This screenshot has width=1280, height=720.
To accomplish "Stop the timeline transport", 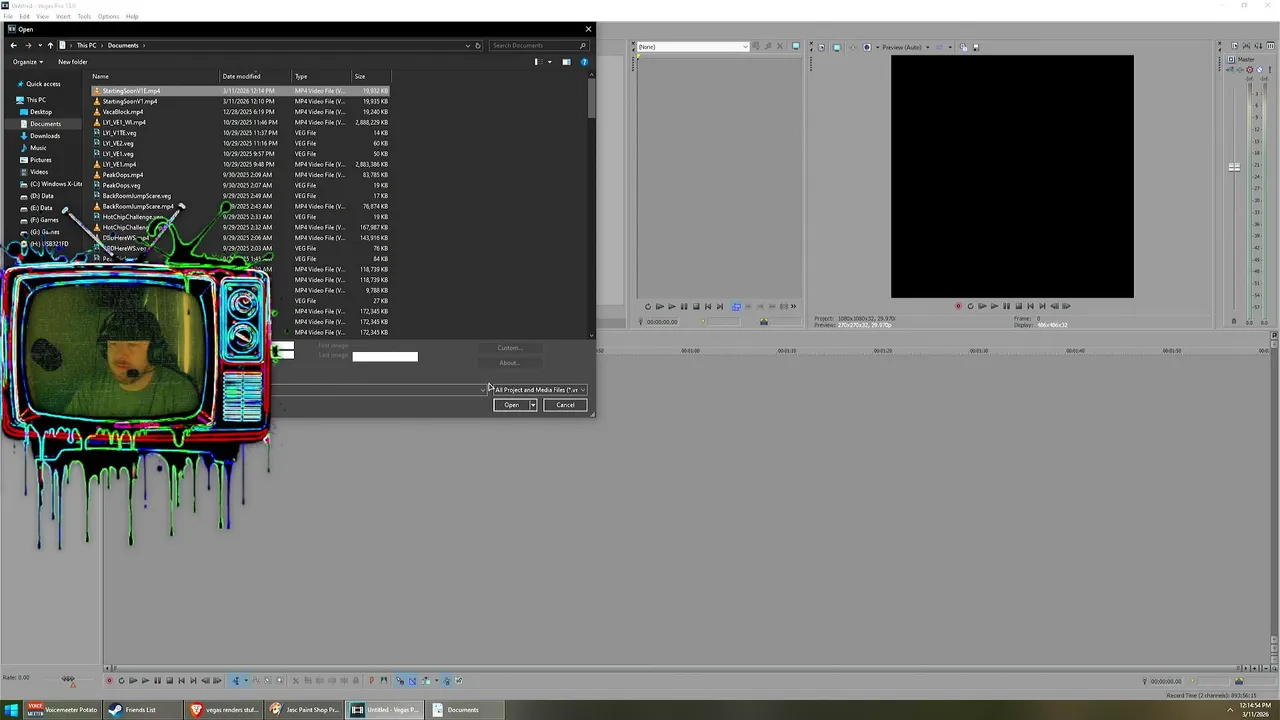I will click(169, 681).
